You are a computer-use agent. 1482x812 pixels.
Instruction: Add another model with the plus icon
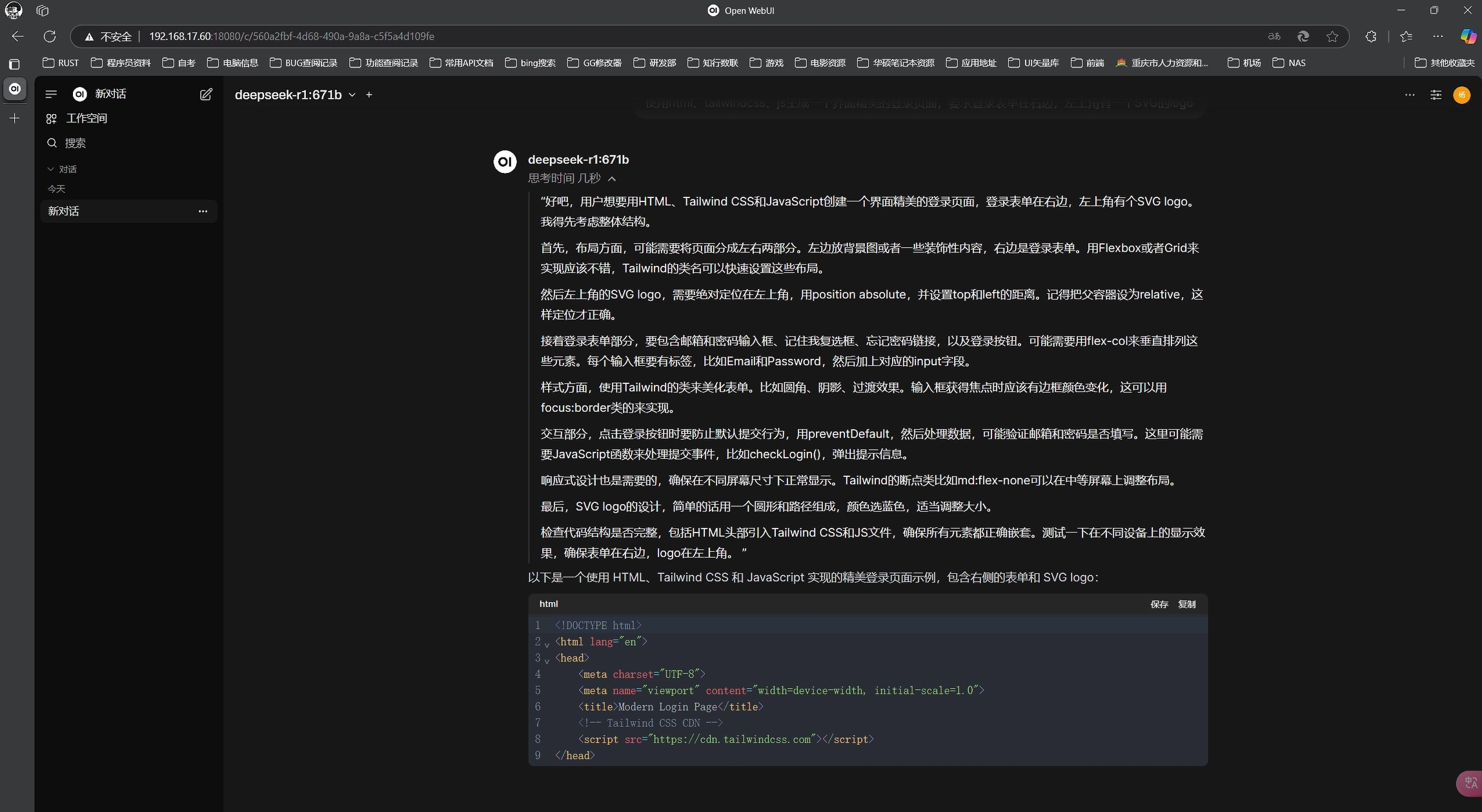tap(369, 95)
